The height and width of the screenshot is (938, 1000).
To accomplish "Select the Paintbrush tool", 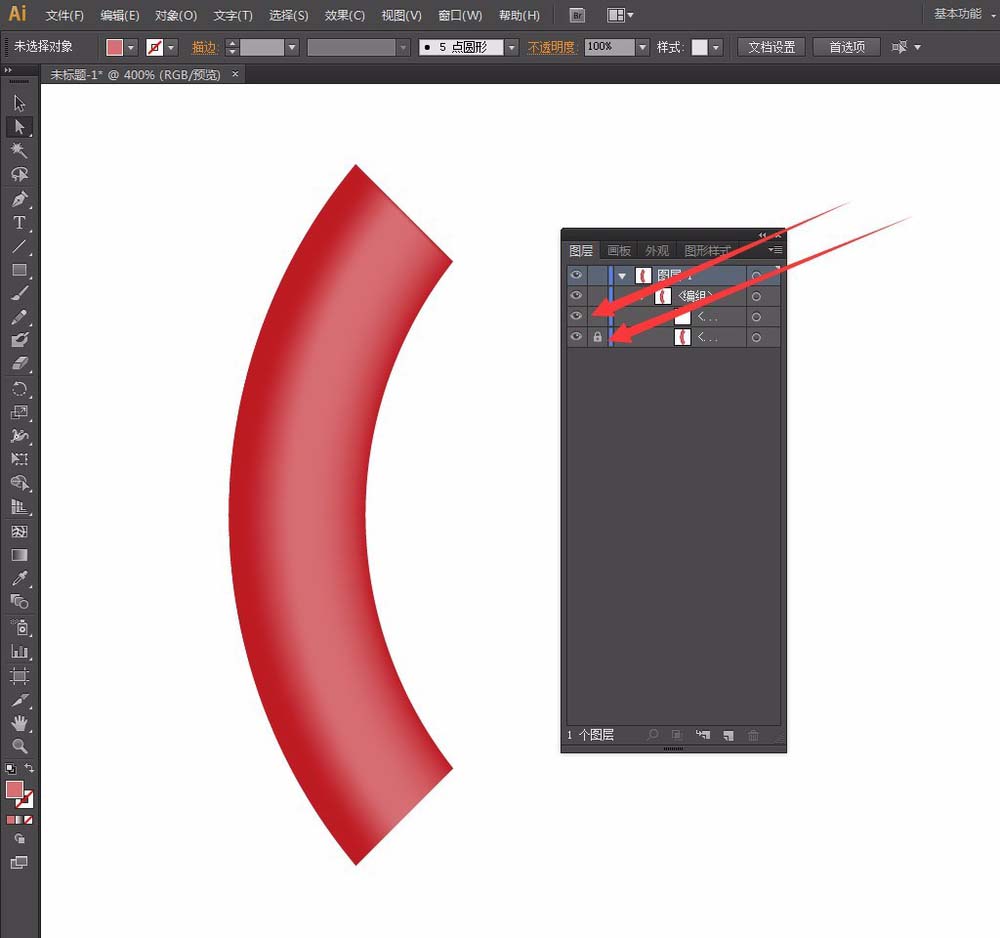I will tap(20, 293).
